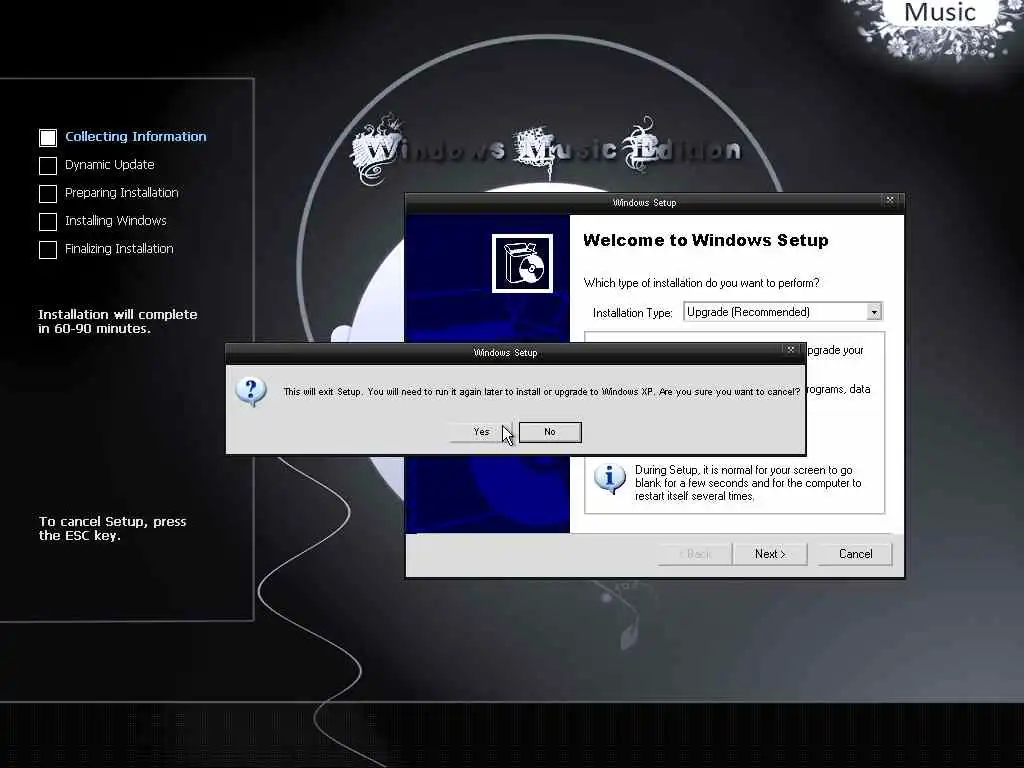Toggle the Installing Windows step box

click(48, 222)
